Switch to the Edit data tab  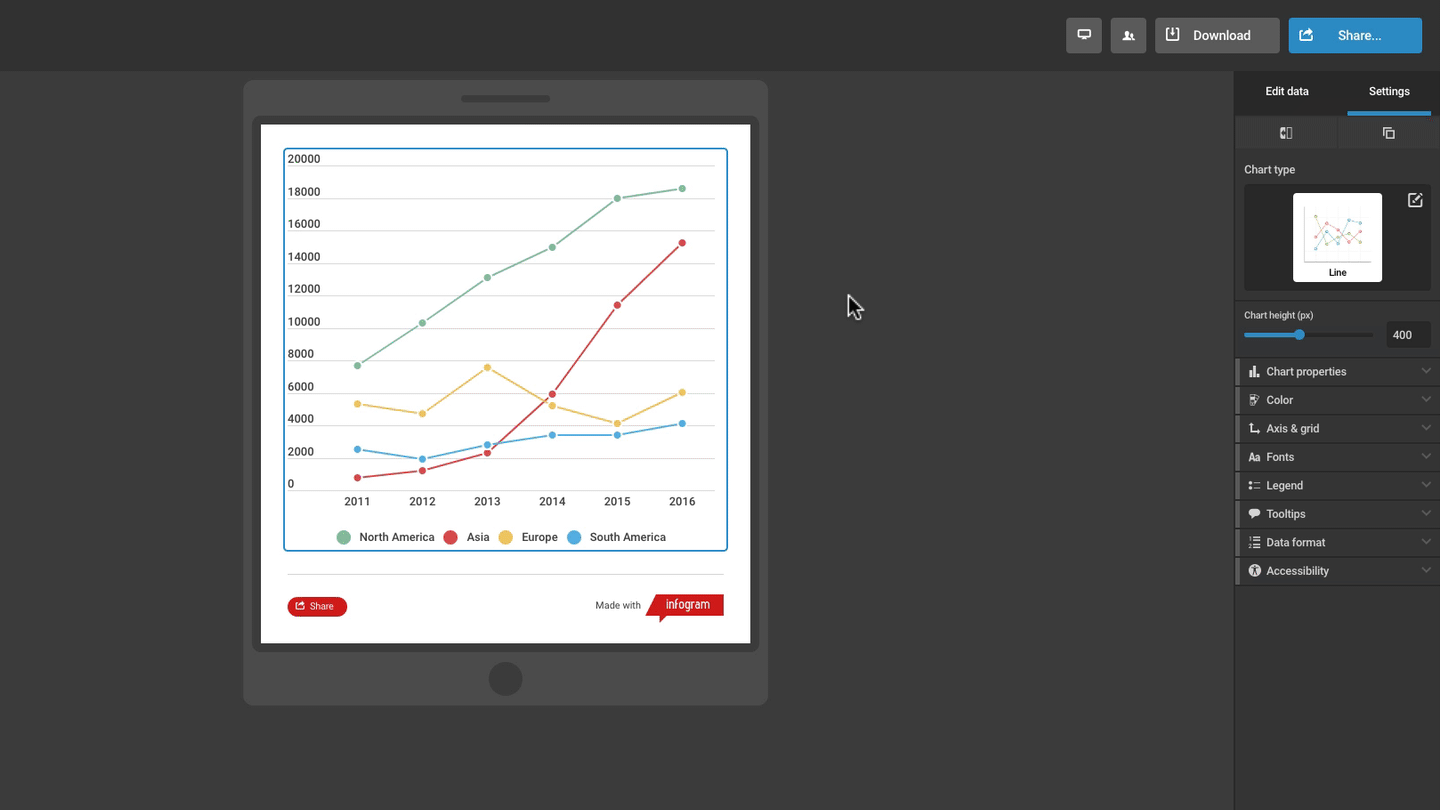click(x=1286, y=91)
